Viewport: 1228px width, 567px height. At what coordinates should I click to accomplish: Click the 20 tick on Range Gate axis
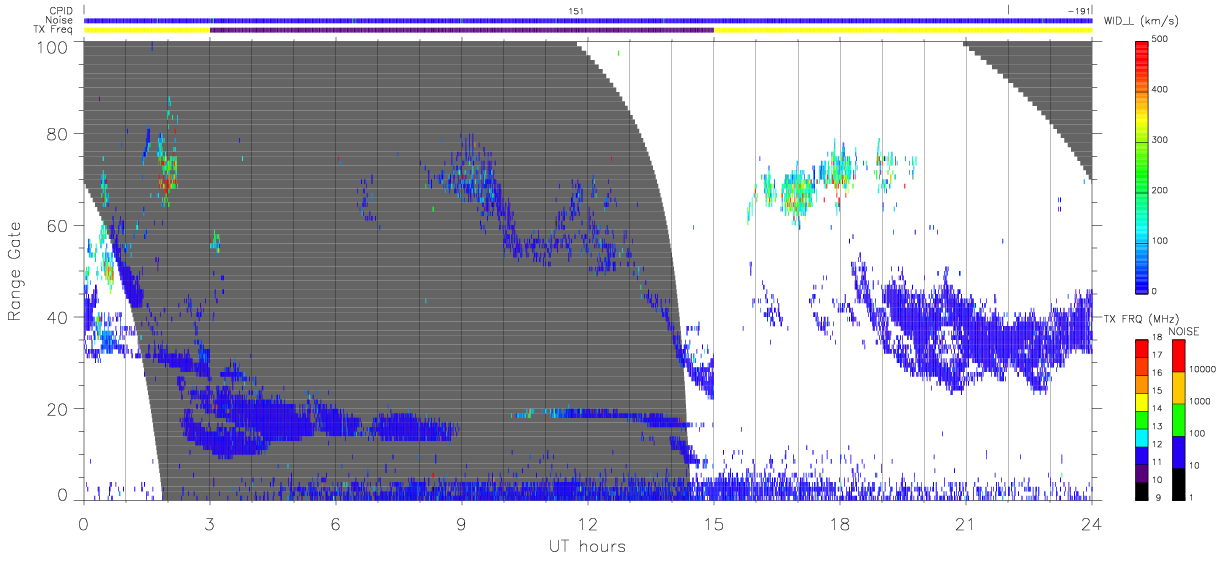pyautogui.click(x=55, y=409)
